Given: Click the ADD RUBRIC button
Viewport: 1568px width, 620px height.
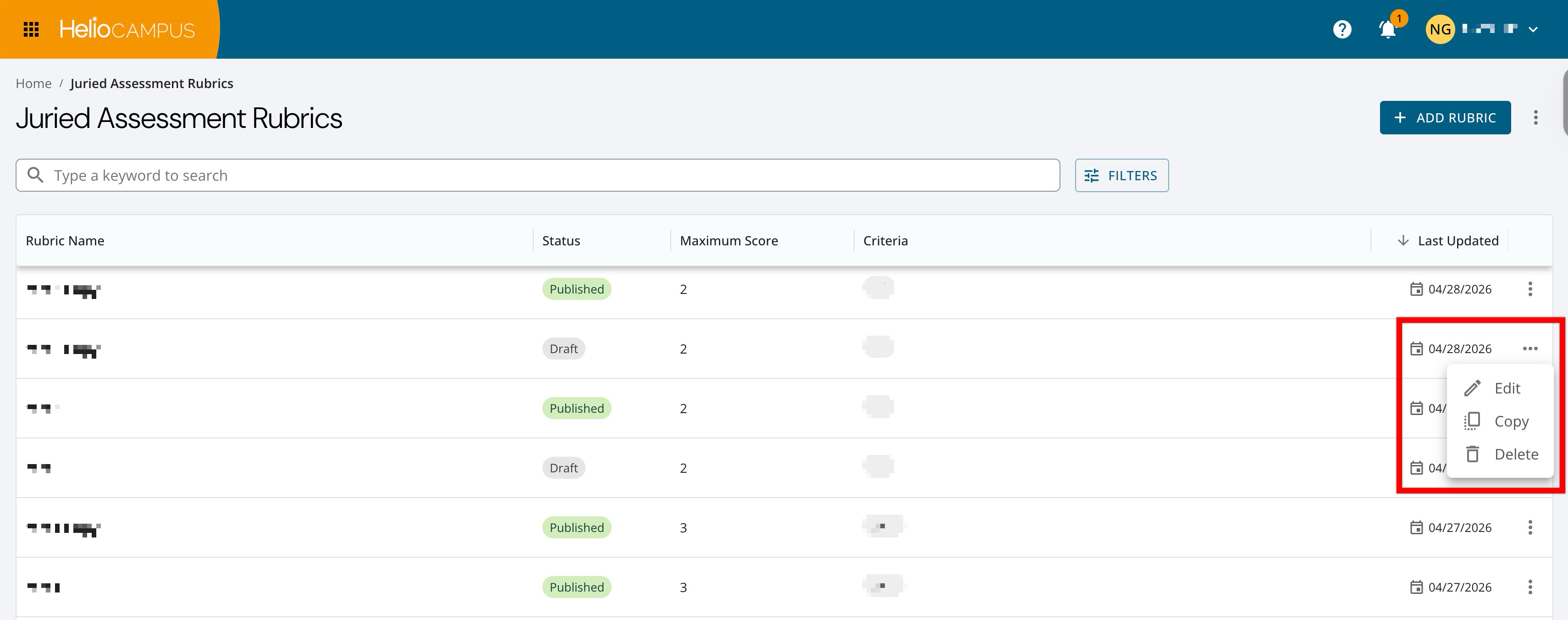Looking at the screenshot, I should pyautogui.click(x=1445, y=117).
